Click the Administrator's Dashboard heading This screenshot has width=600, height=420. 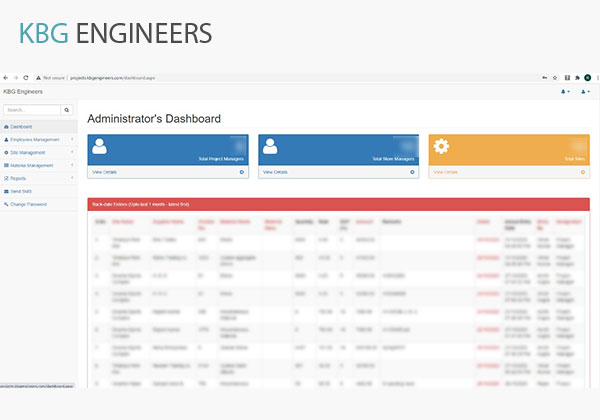154,119
